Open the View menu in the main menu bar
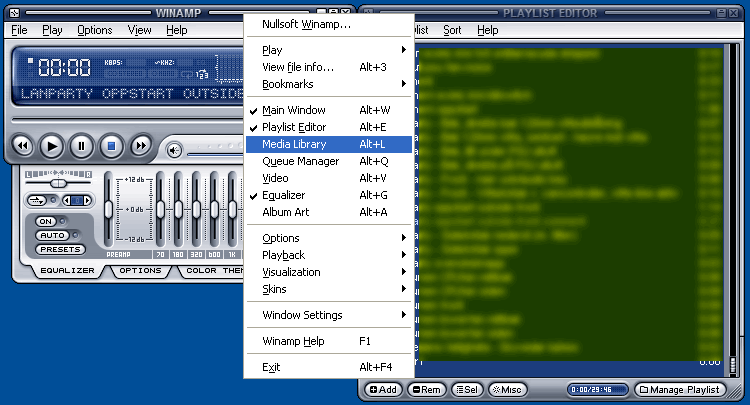The height and width of the screenshot is (405, 750). 139,30
